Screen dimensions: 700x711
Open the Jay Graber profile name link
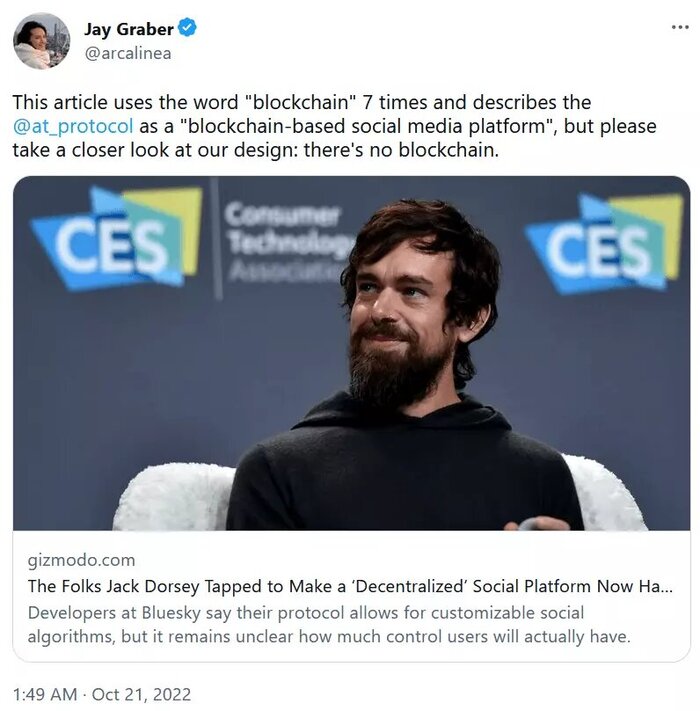[128, 29]
